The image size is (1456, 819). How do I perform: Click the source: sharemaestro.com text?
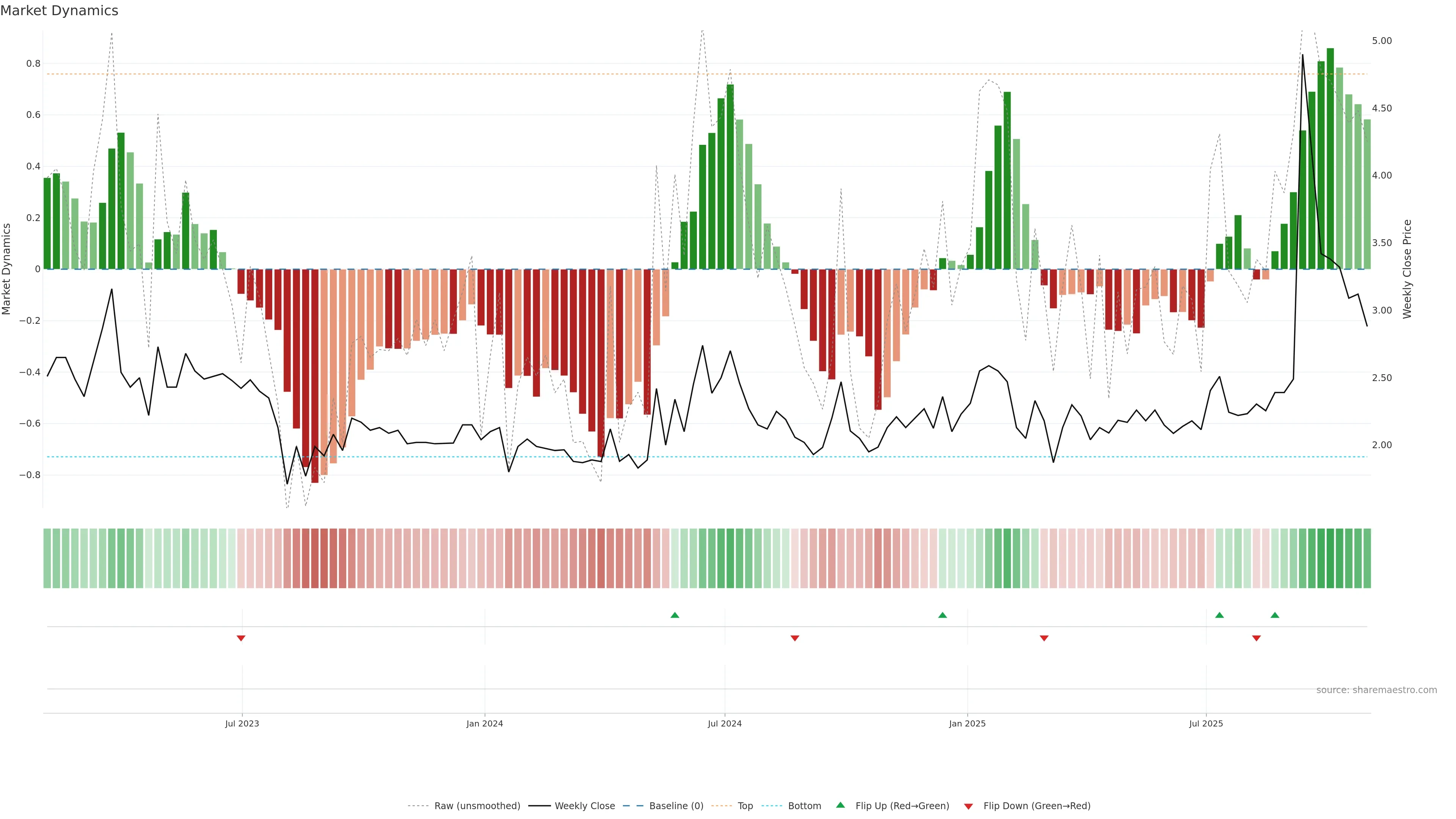point(1376,690)
